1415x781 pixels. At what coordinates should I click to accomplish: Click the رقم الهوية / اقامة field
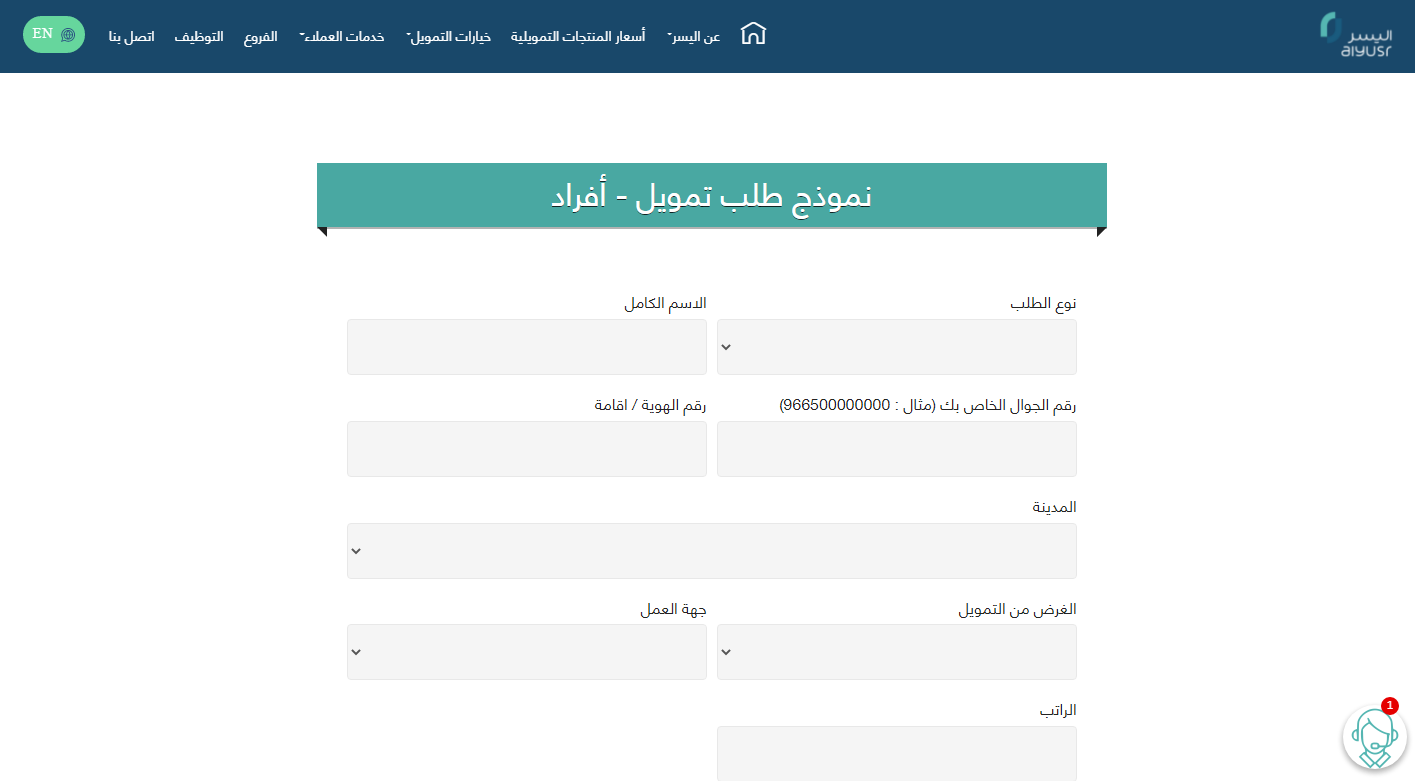527,449
